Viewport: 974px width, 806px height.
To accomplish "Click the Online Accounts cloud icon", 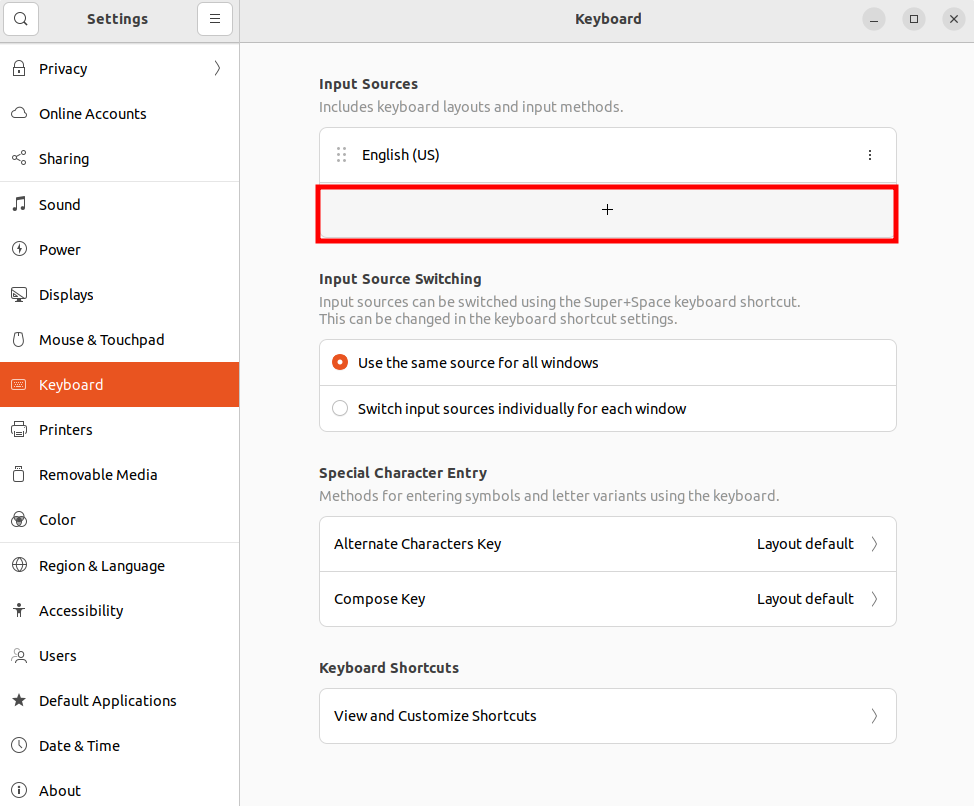I will [19, 114].
